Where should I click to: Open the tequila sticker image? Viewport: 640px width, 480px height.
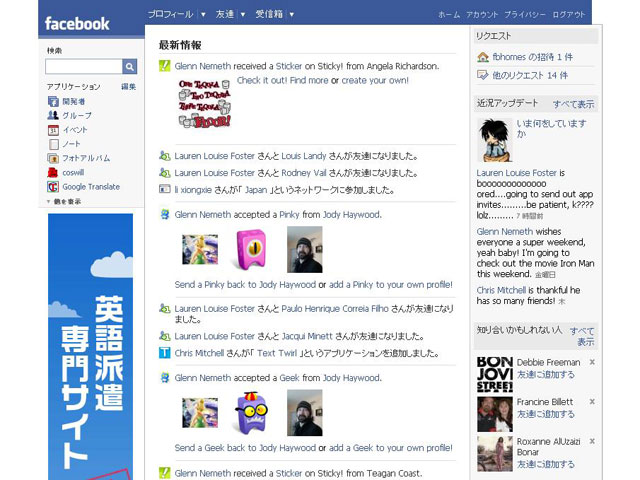pyautogui.click(x=204, y=103)
